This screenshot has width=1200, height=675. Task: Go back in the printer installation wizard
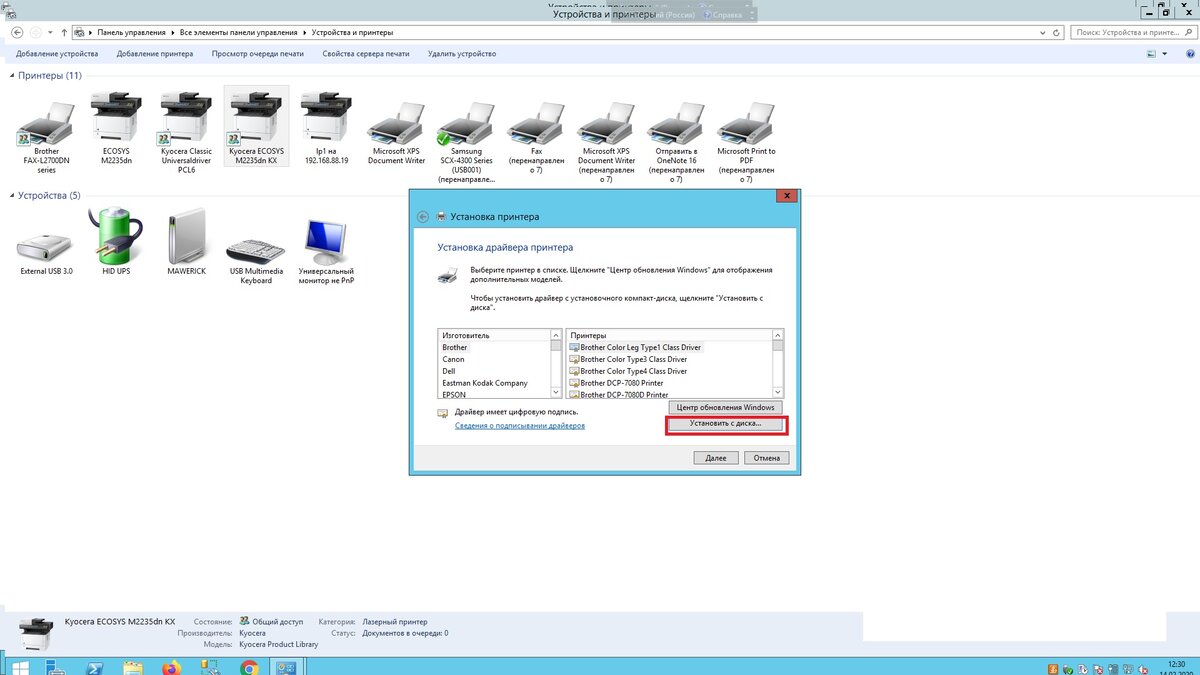click(x=423, y=216)
